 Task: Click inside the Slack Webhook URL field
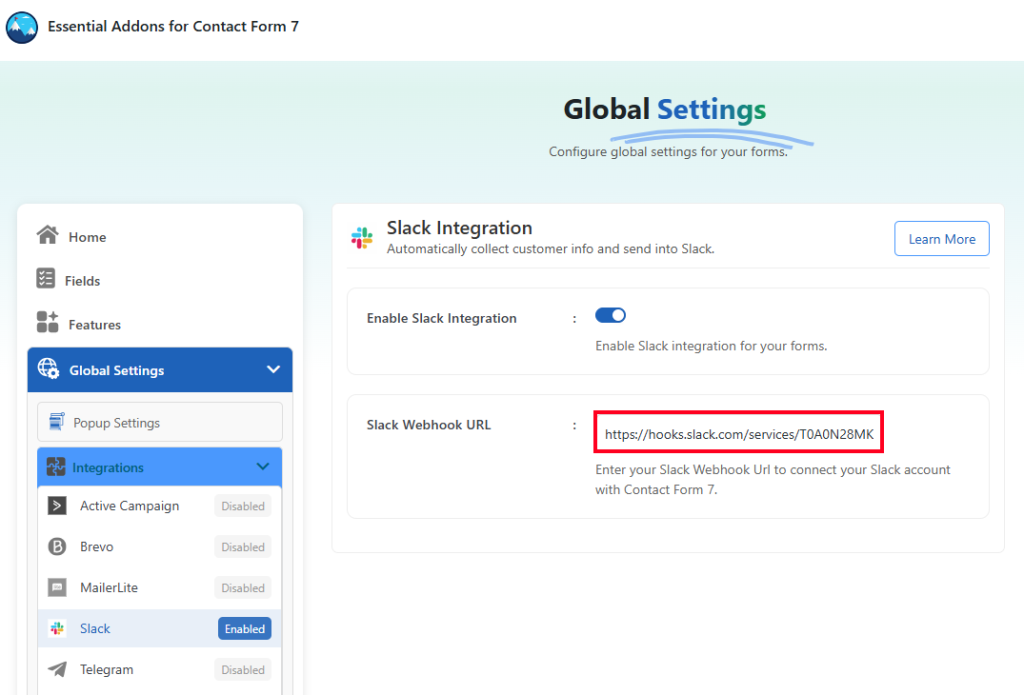click(739, 432)
